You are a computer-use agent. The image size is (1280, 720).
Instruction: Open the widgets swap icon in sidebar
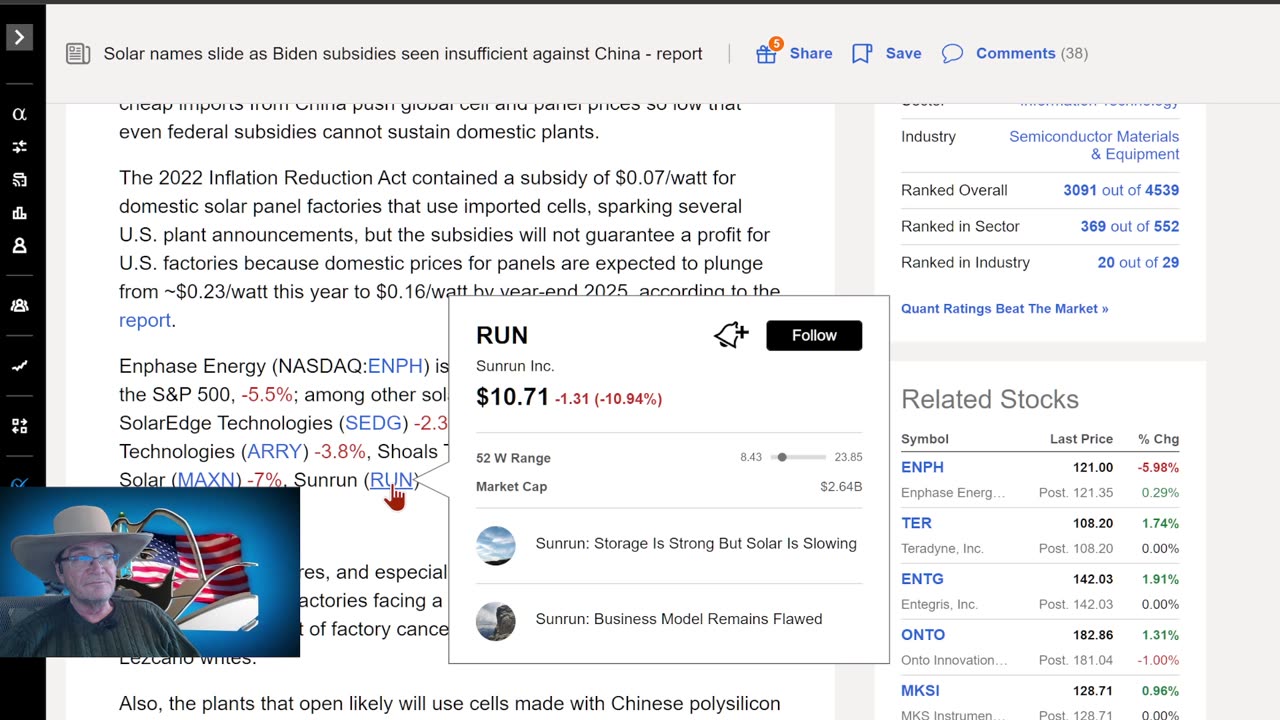coord(19,426)
